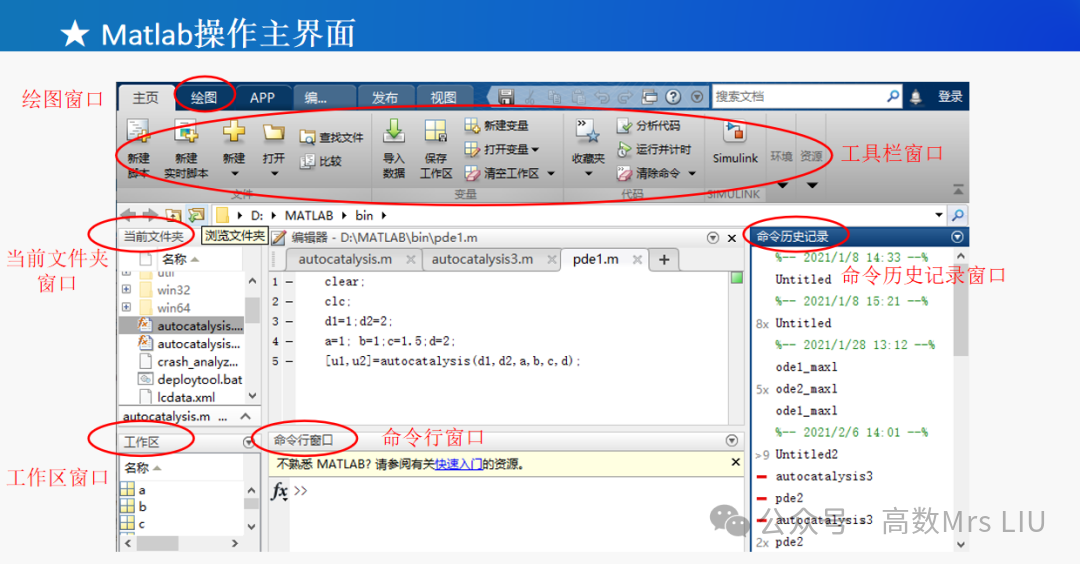Click the 新建实时脚本 (New Live Script) icon

point(186,132)
